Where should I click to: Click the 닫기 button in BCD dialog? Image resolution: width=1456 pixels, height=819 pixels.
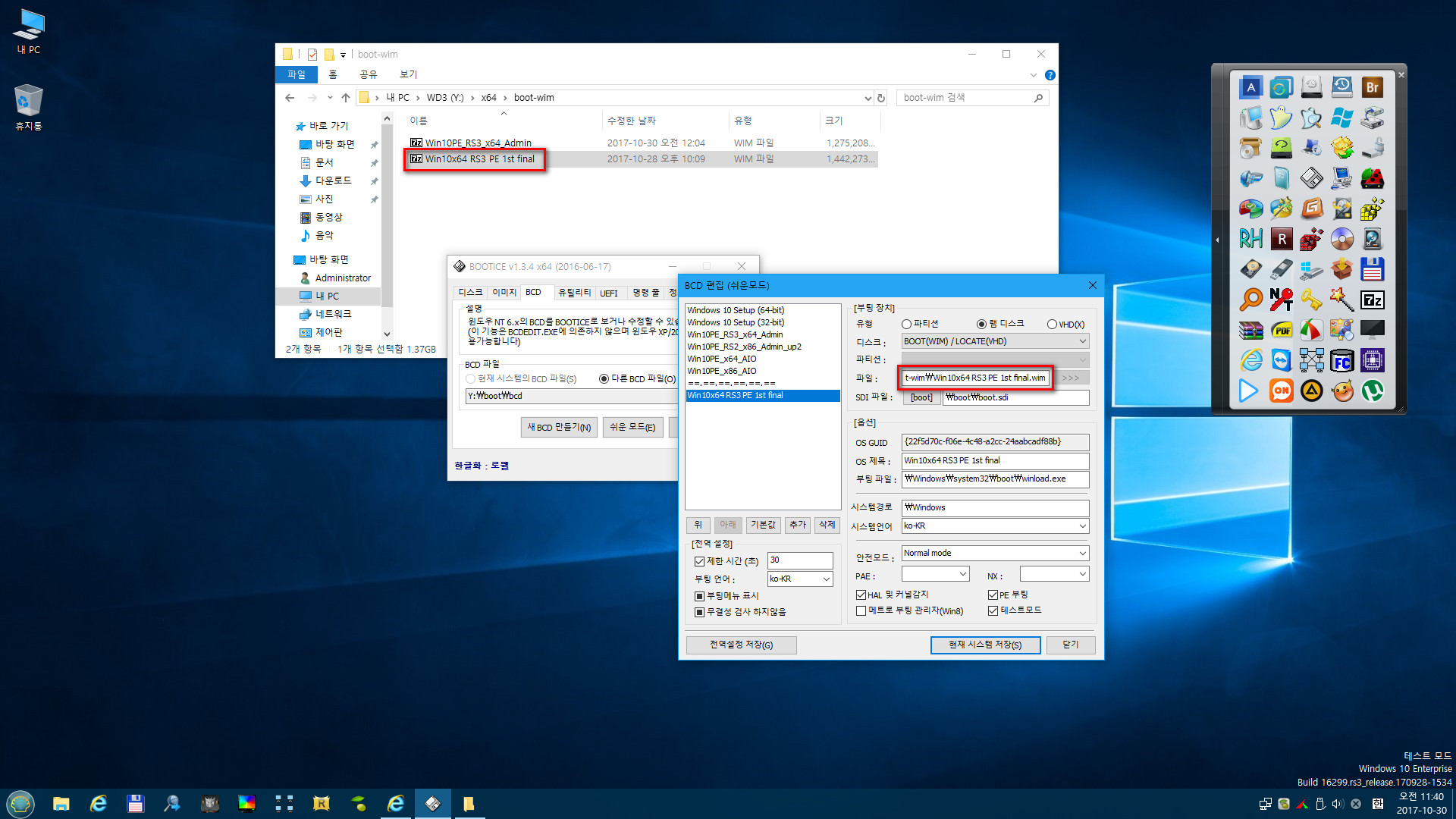1070,645
